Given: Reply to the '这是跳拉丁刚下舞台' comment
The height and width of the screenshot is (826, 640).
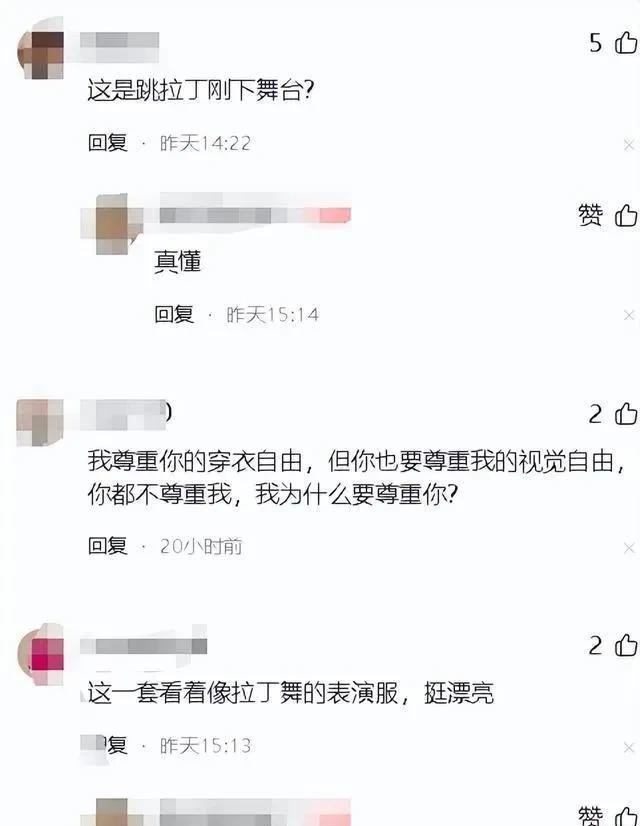Looking at the screenshot, I should (108, 143).
